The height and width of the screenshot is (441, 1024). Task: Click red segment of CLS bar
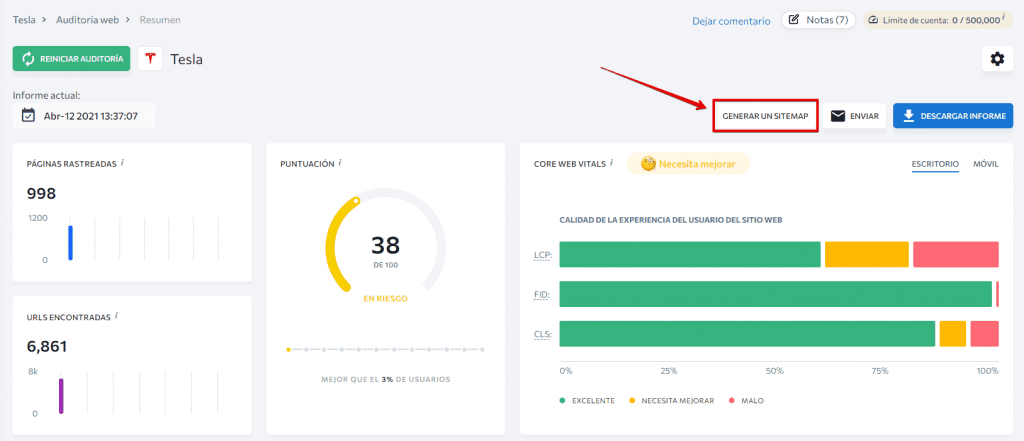pyautogui.click(x=985, y=334)
